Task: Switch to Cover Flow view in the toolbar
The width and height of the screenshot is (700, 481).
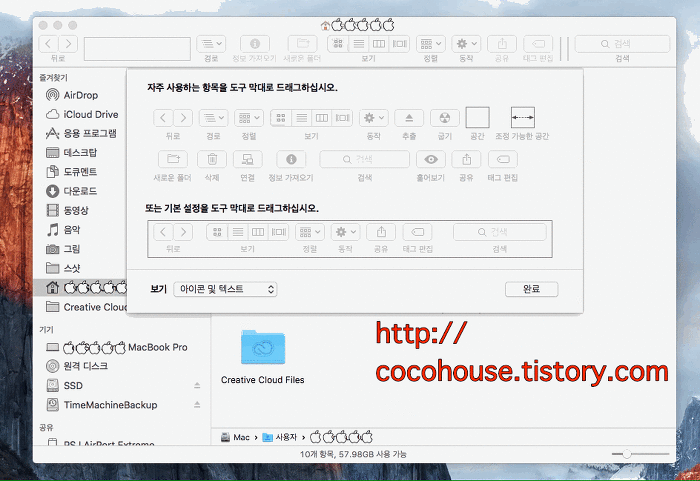Action: pyautogui.click(x=399, y=44)
